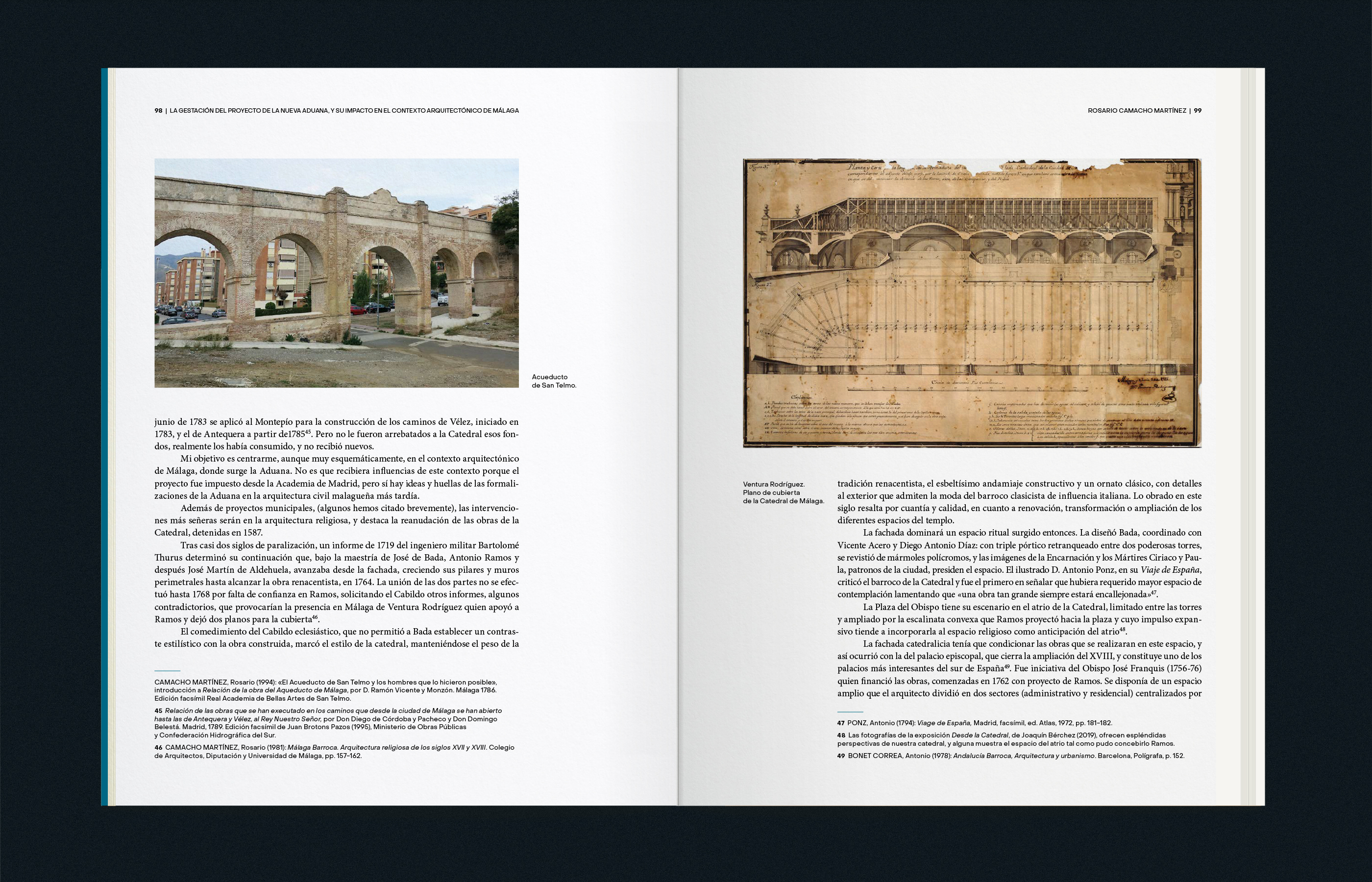Image resolution: width=1372 pixels, height=882 pixels.
Task: Click the teal book spine edge
Action: pos(104,435)
